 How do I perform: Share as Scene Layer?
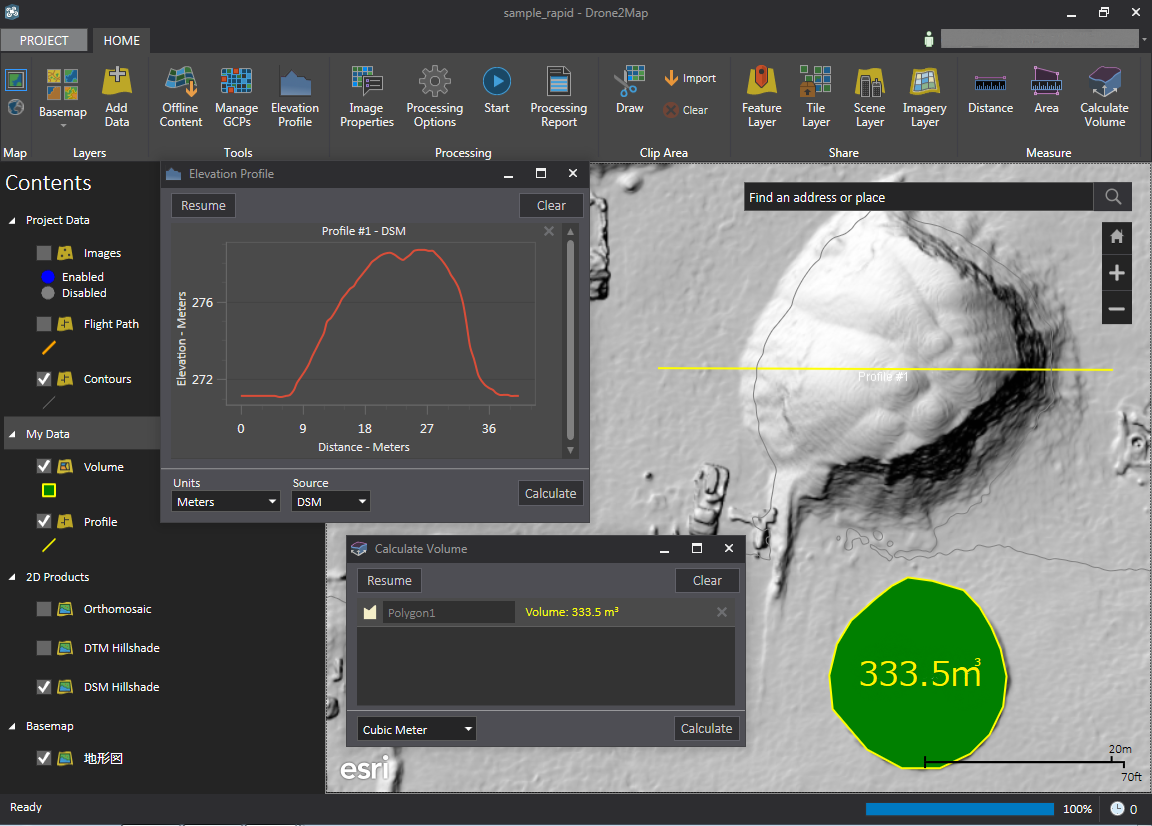(x=870, y=97)
